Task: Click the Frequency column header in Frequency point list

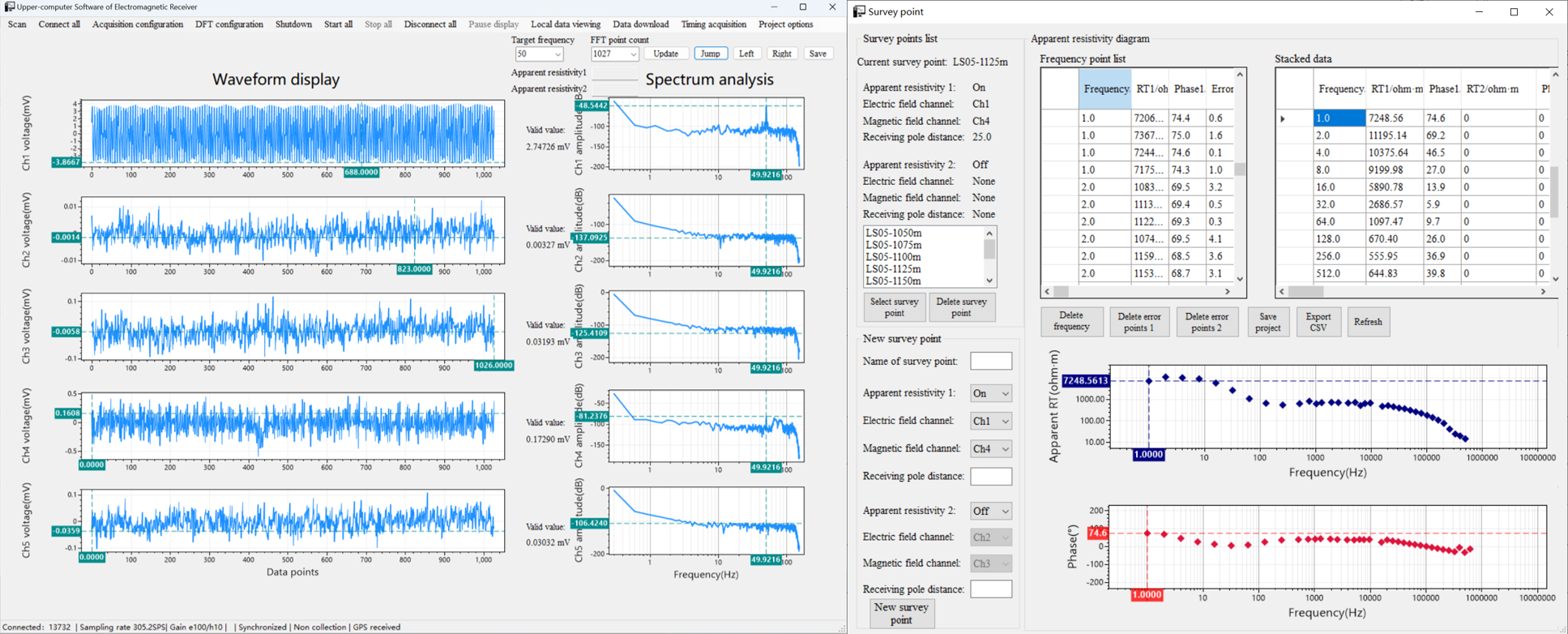Action: coord(1104,89)
